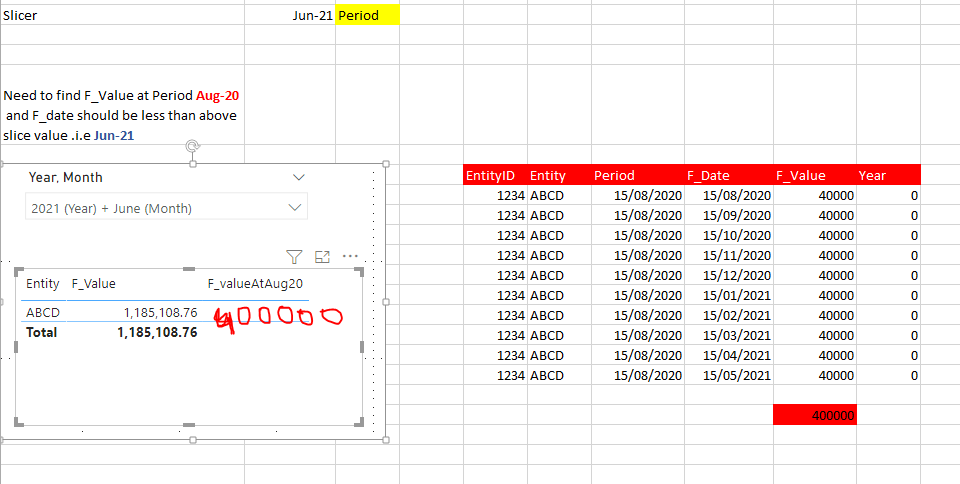
Task: Select the Year value 0 in the 15/09/2020 row
Action: coord(888,215)
